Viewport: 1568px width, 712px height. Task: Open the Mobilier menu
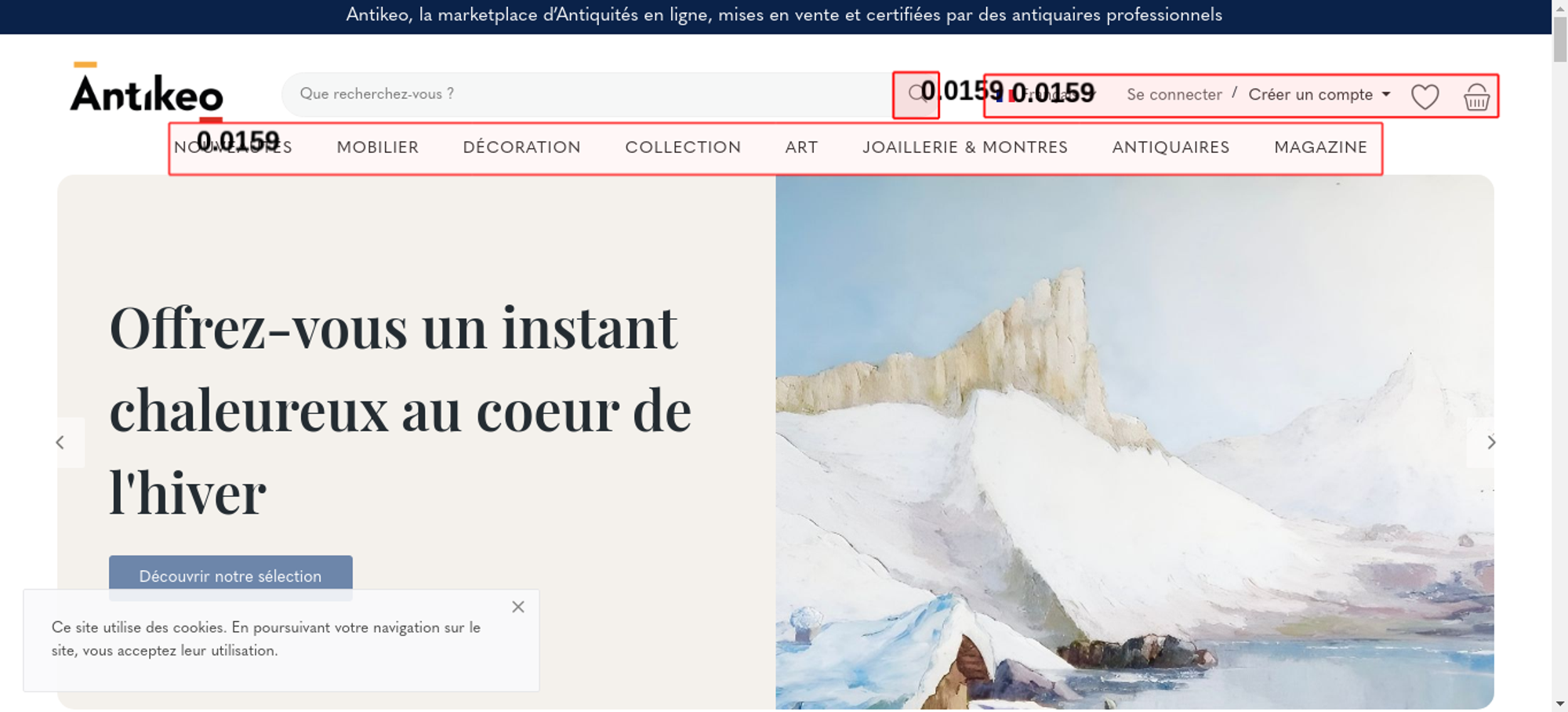click(377, 147)
